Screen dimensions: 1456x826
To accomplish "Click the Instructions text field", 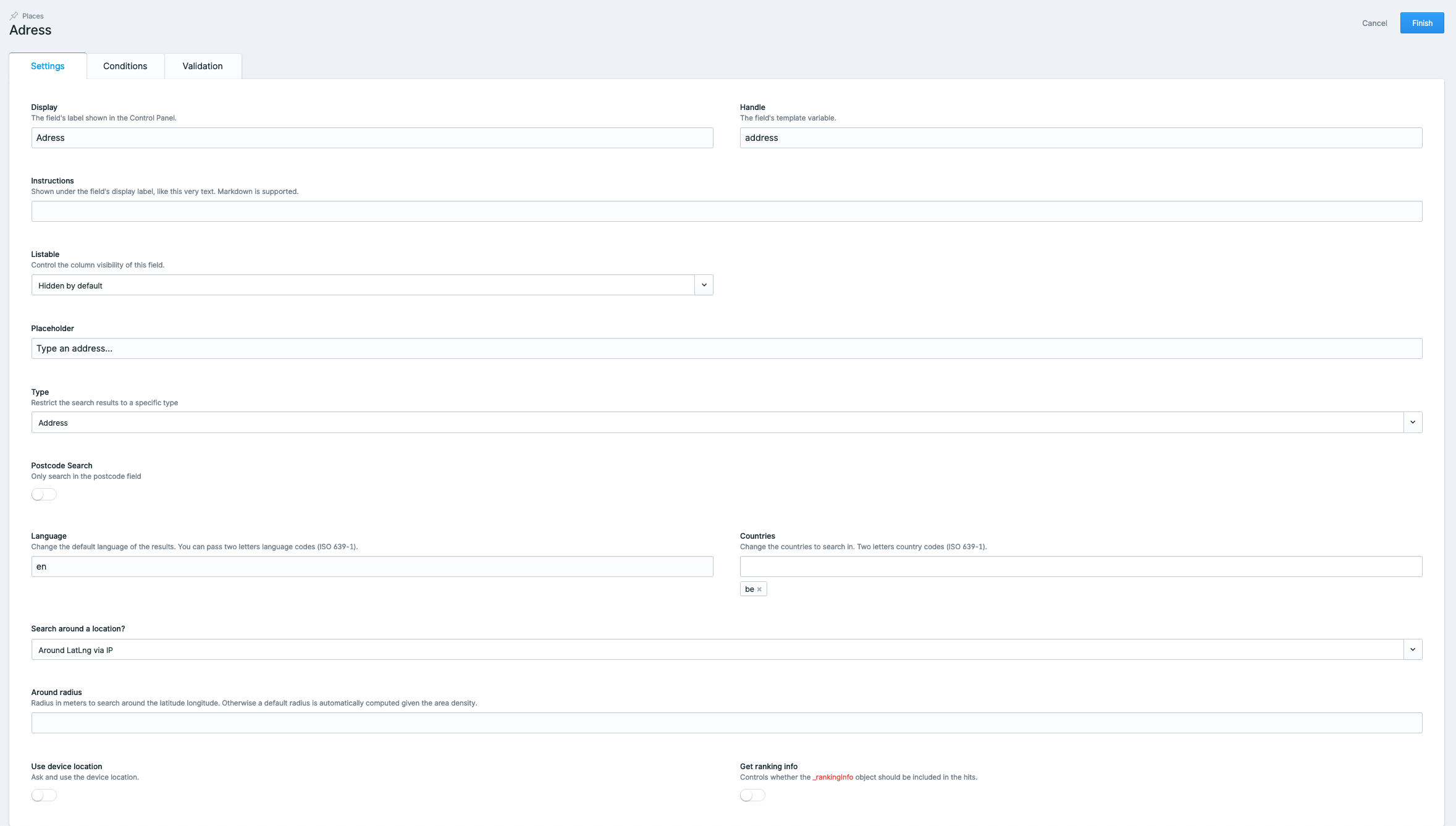I will [x=726, y=211].
